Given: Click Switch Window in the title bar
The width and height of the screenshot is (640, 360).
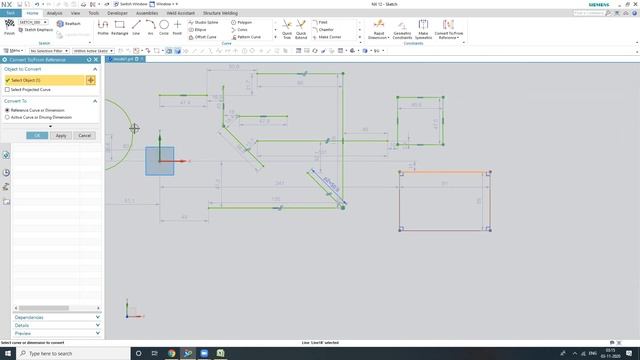Looking at the screenshot, I should tap(130, 4).
